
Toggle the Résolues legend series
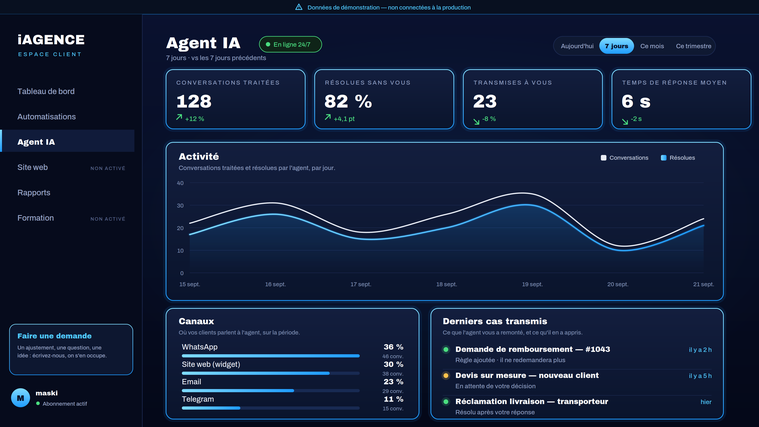click(678, 158)
